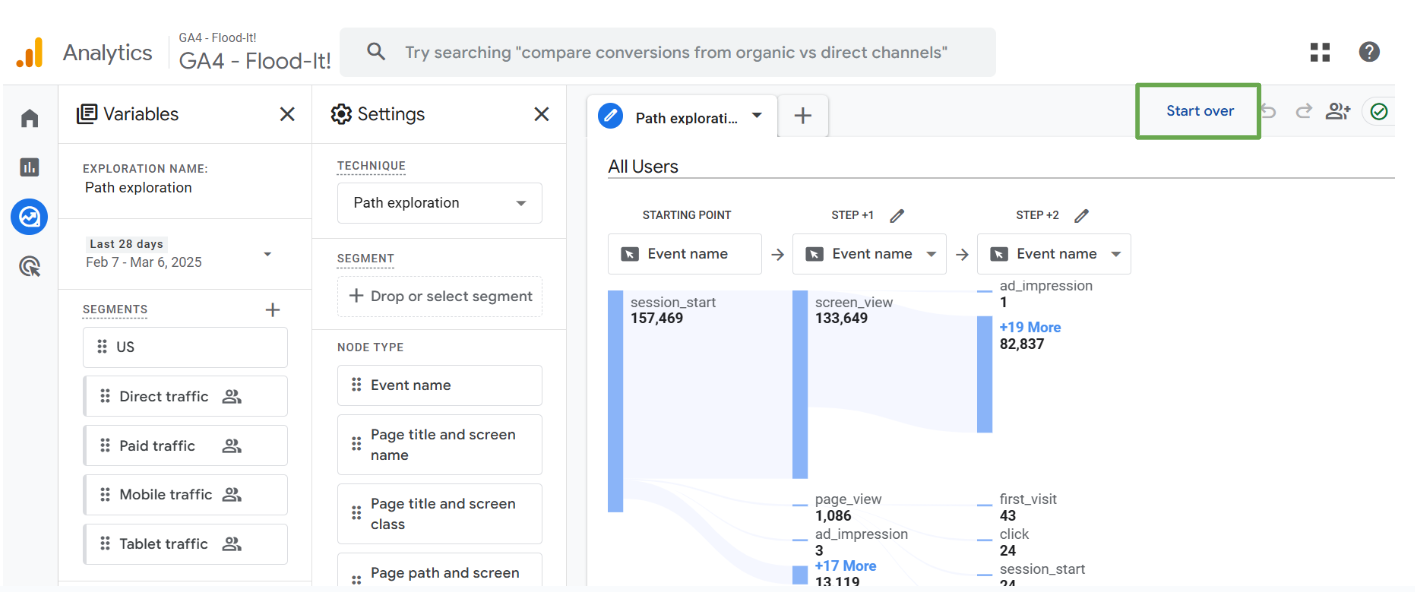This screenshot has height=592, width=1415.
Task: Open the Advertising icon in sidebar
Action: pyautogui.click(x=30, y=266)
